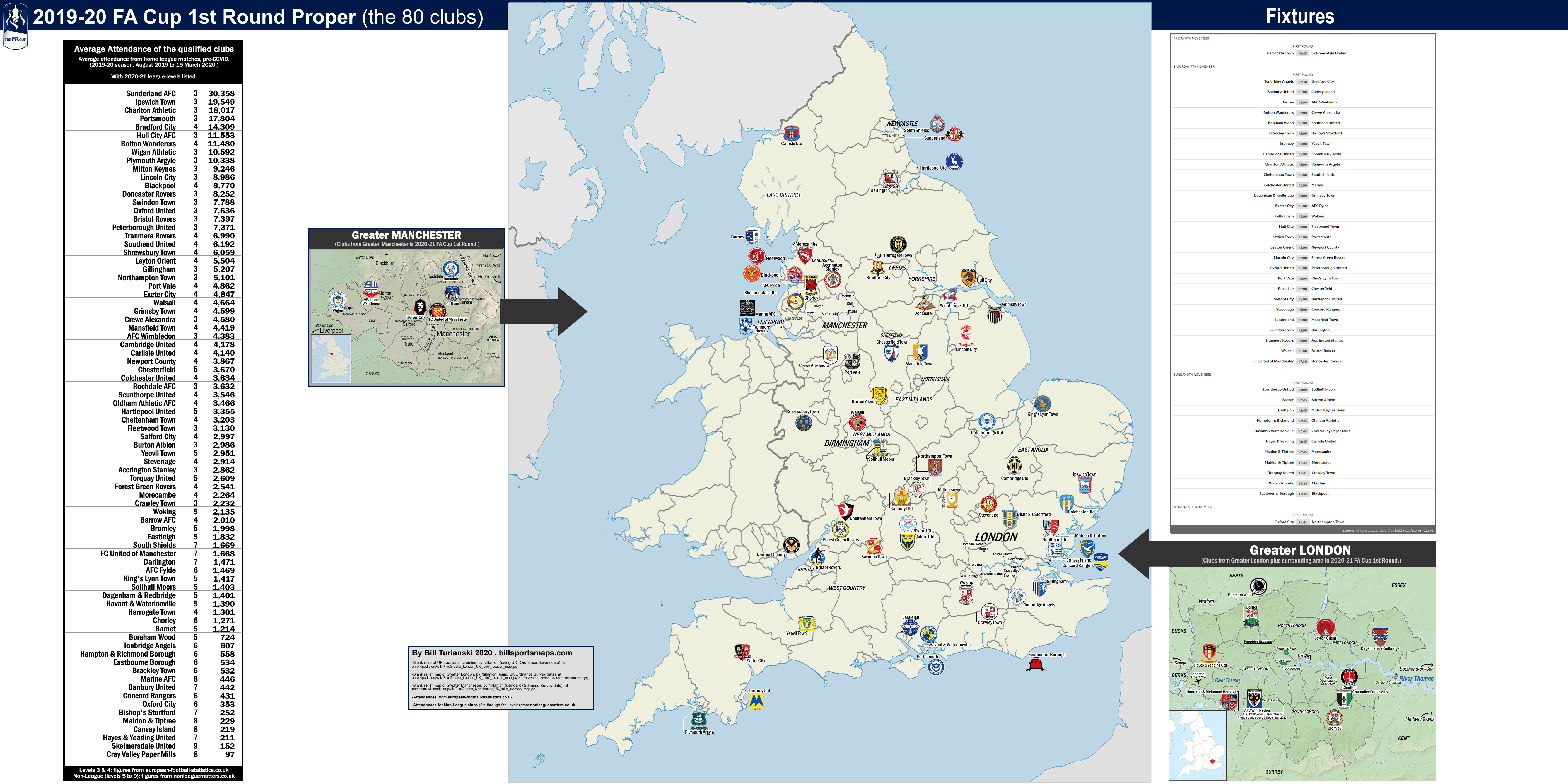
Task: Select the Torquay Utd yellow crest
Action: click(757, 702)
